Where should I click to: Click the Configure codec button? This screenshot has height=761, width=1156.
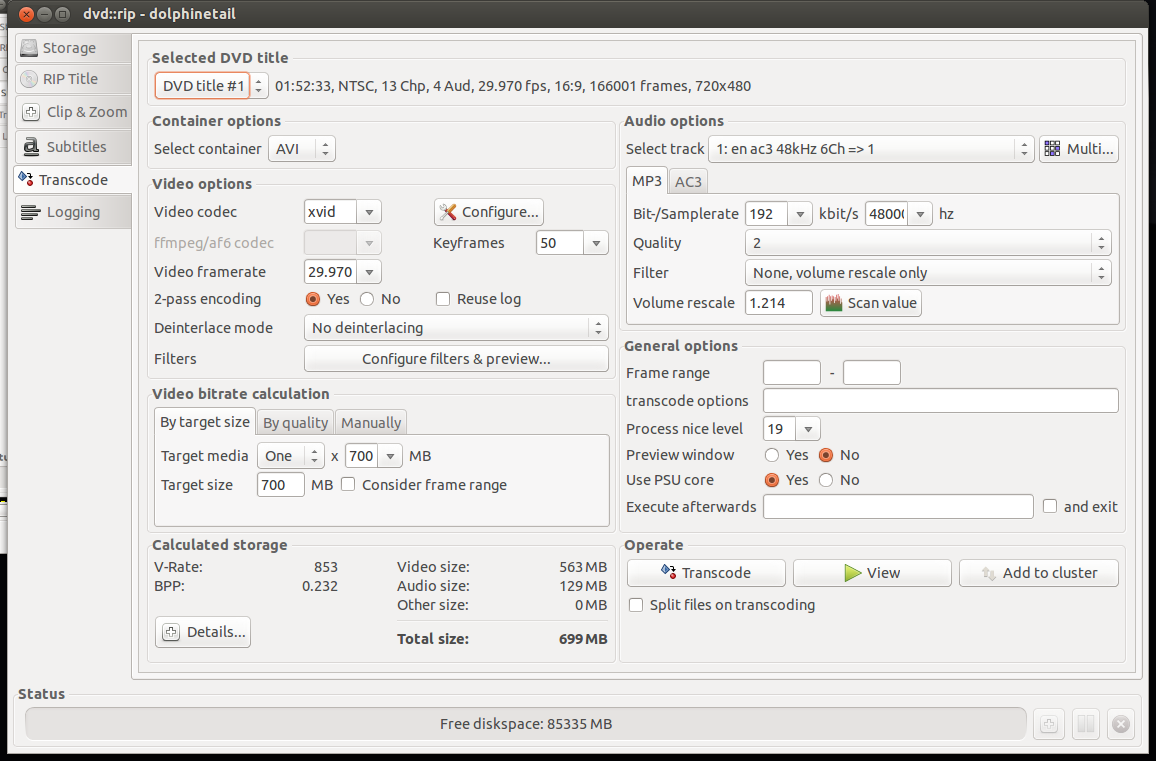(x=489, y=212)
